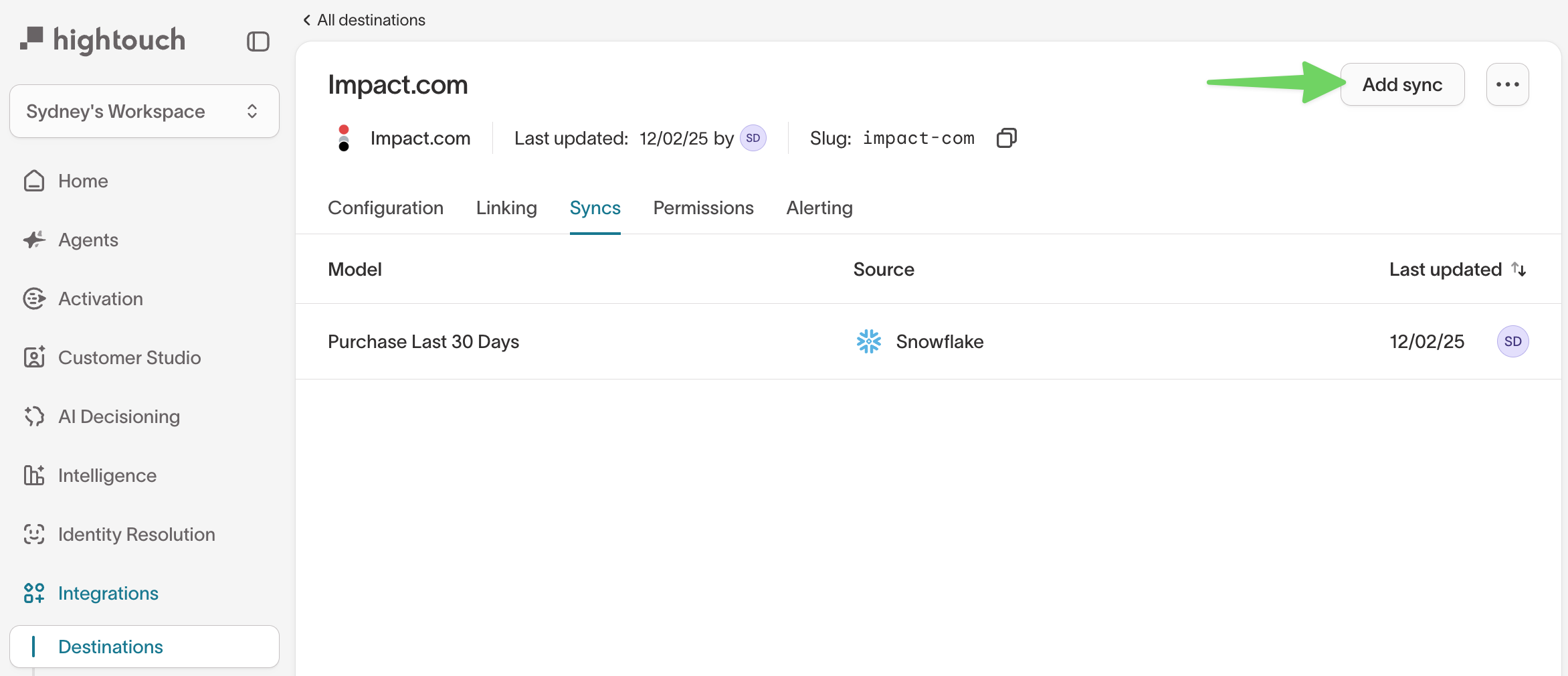Collapse the sidebar with the panel toggle
The height and width of the screenshot is (676, 1568).
[x=257, y=41]
